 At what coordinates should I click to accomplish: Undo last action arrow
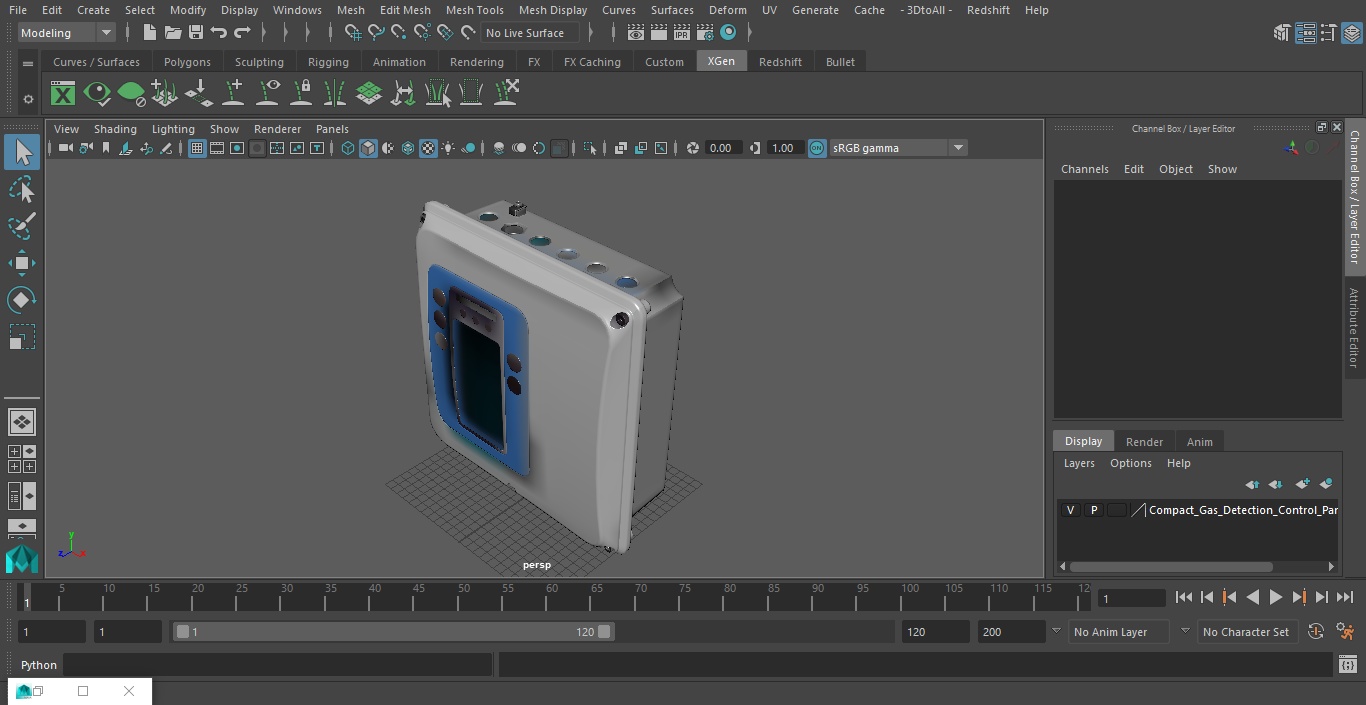point(218,33)
